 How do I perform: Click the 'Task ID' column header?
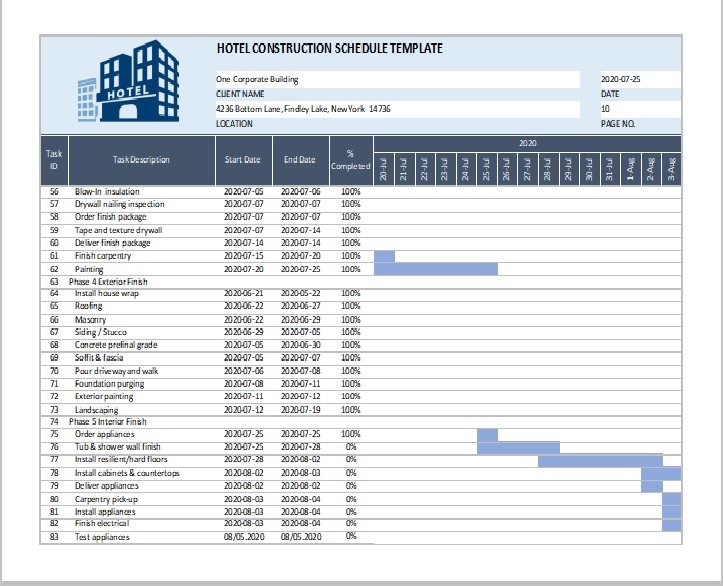(x=54, y=160)
